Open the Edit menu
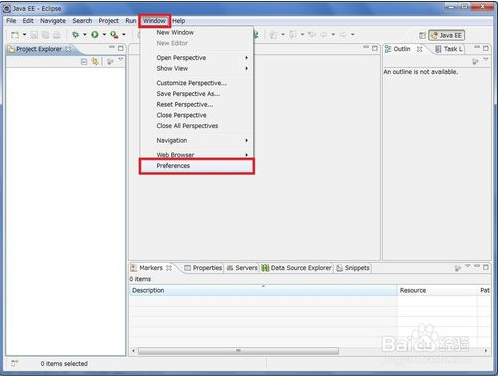498x376 pixels. click(x=28, y=21)
